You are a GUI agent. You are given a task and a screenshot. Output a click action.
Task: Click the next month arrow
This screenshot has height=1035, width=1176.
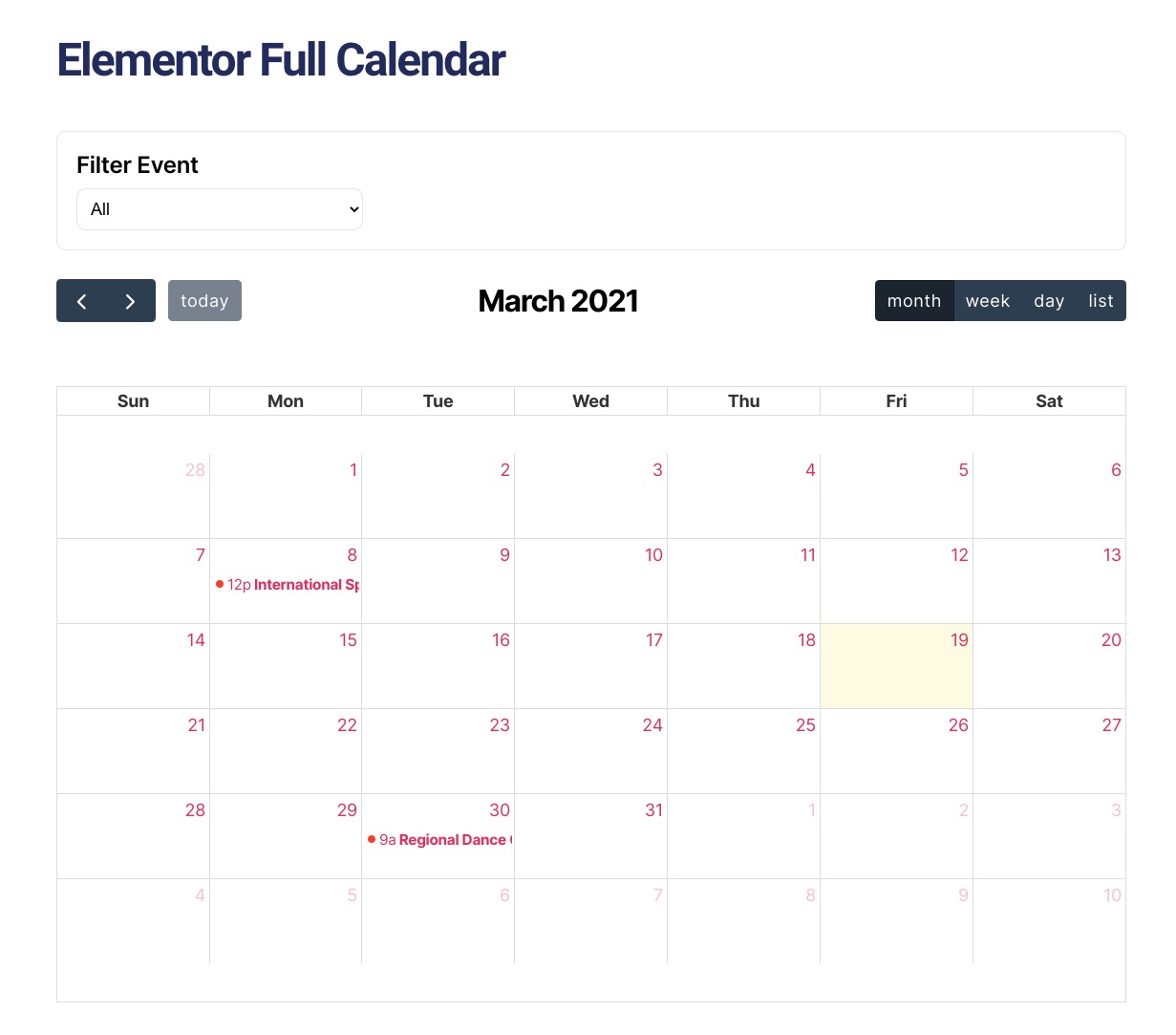[130, 300]
